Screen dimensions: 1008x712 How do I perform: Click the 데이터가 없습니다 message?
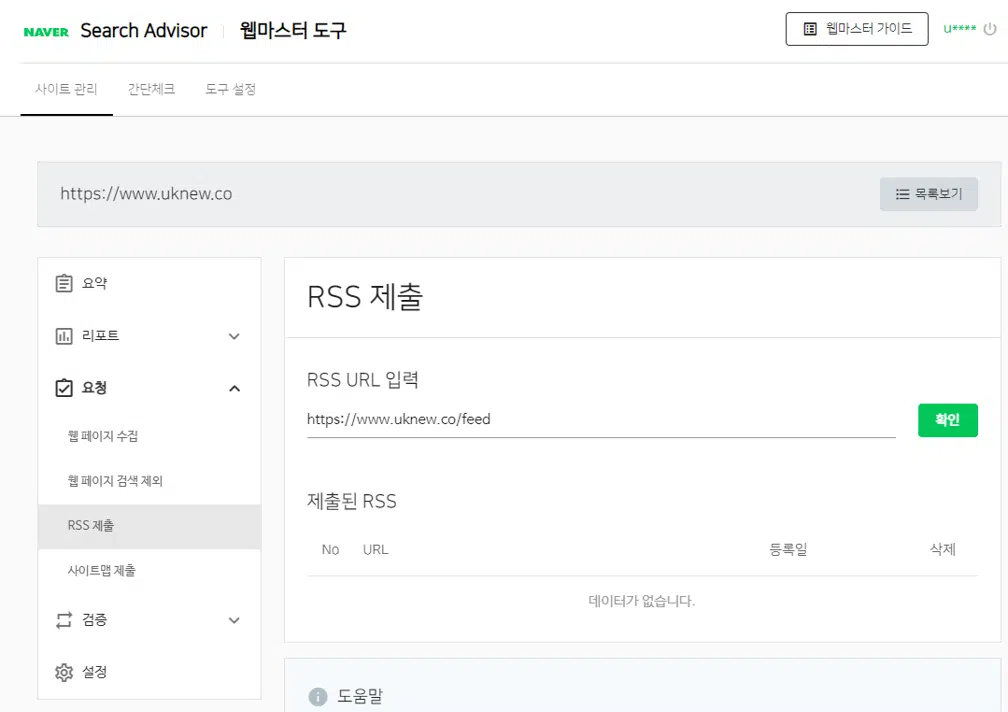coord(642,601)
